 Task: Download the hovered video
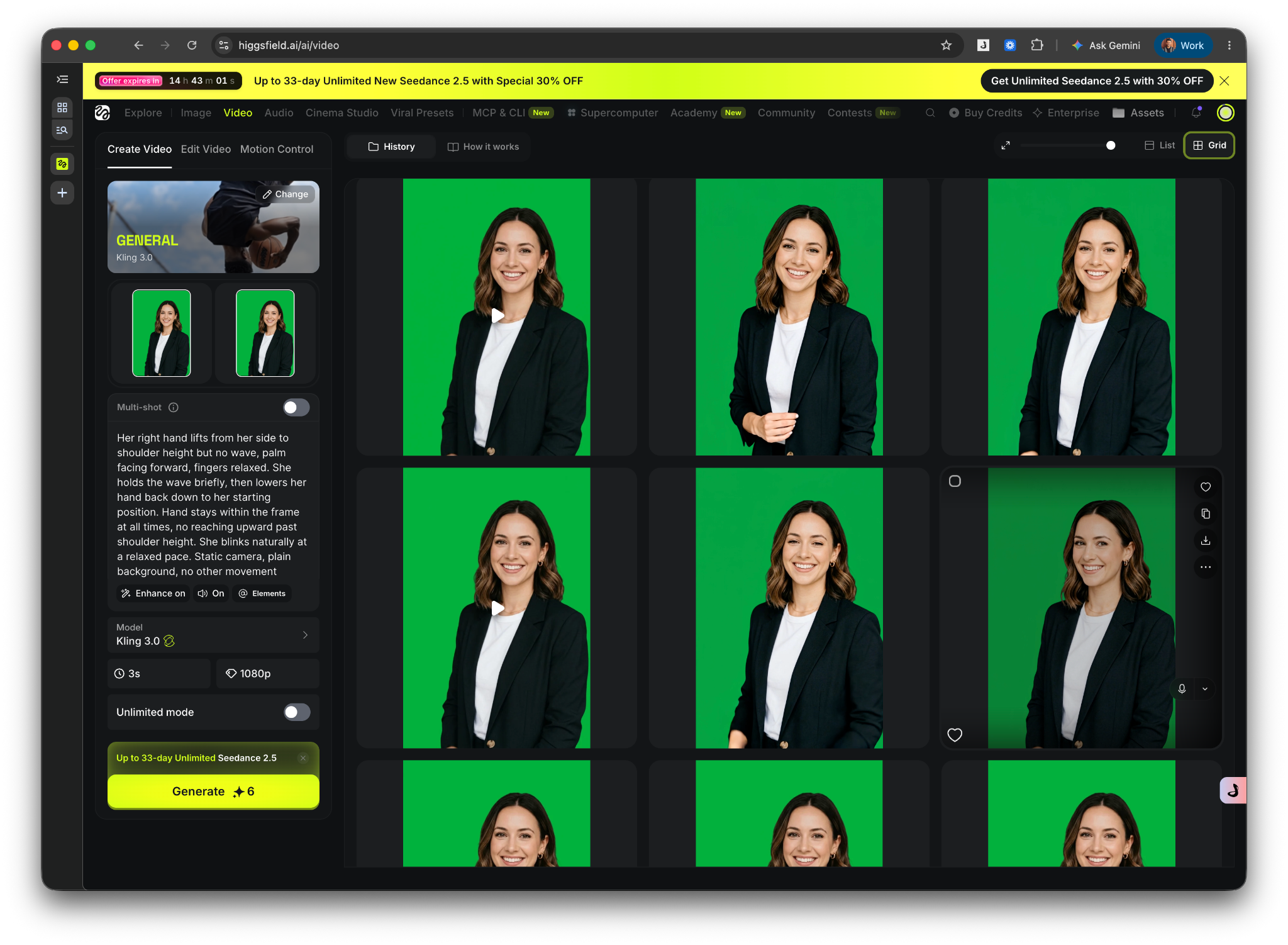pos(1206,540)
